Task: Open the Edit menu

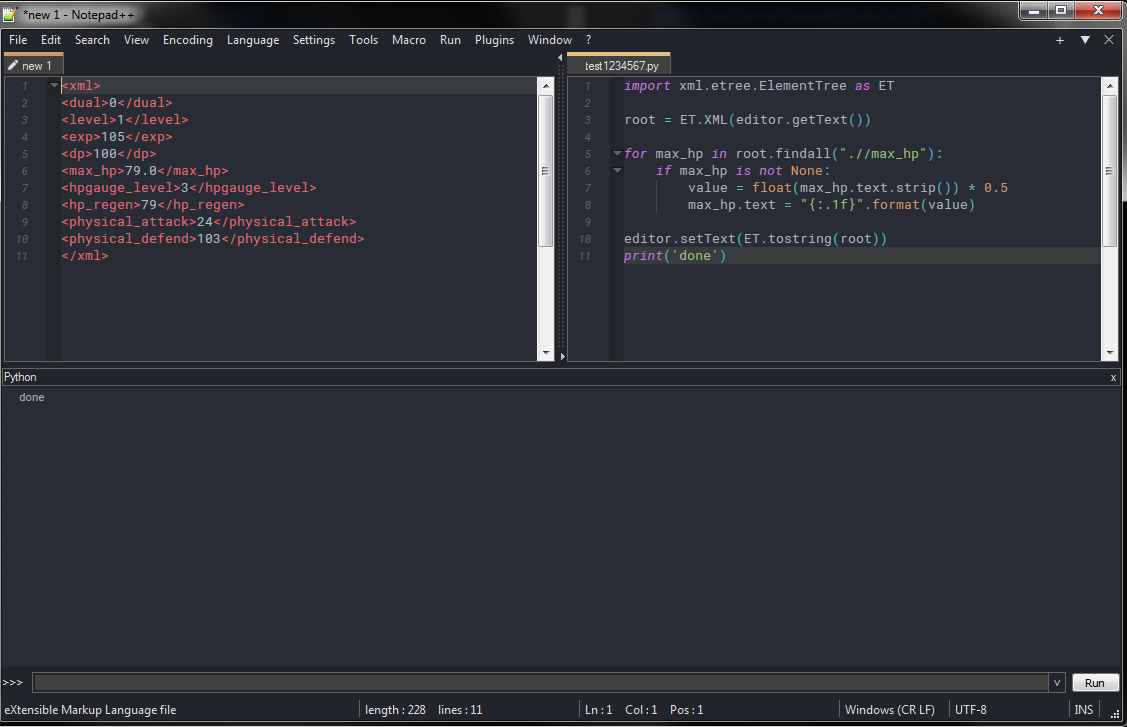Action: point(51,40)
